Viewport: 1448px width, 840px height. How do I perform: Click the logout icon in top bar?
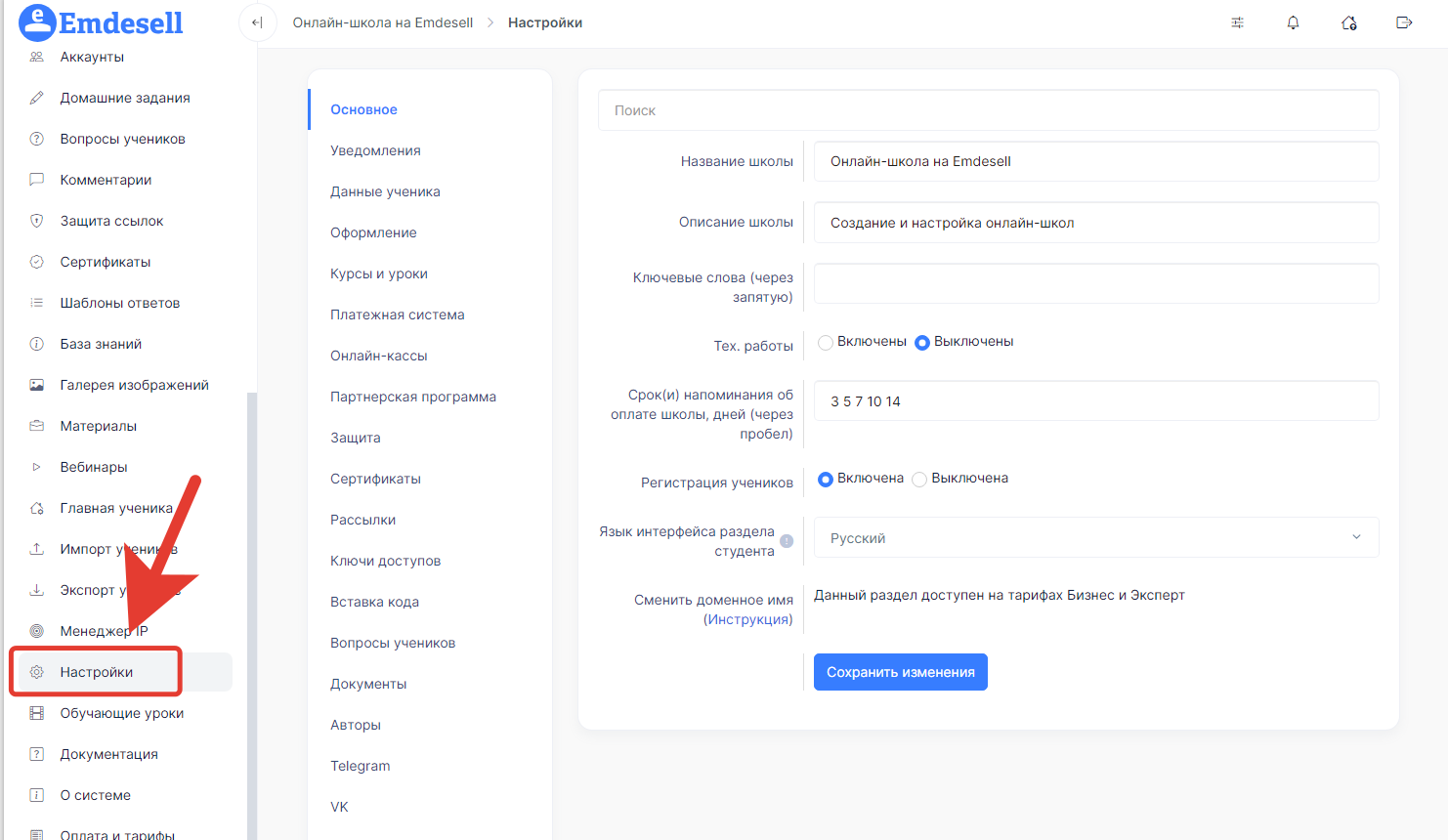pyautogui.click(x=1404, y=22)
